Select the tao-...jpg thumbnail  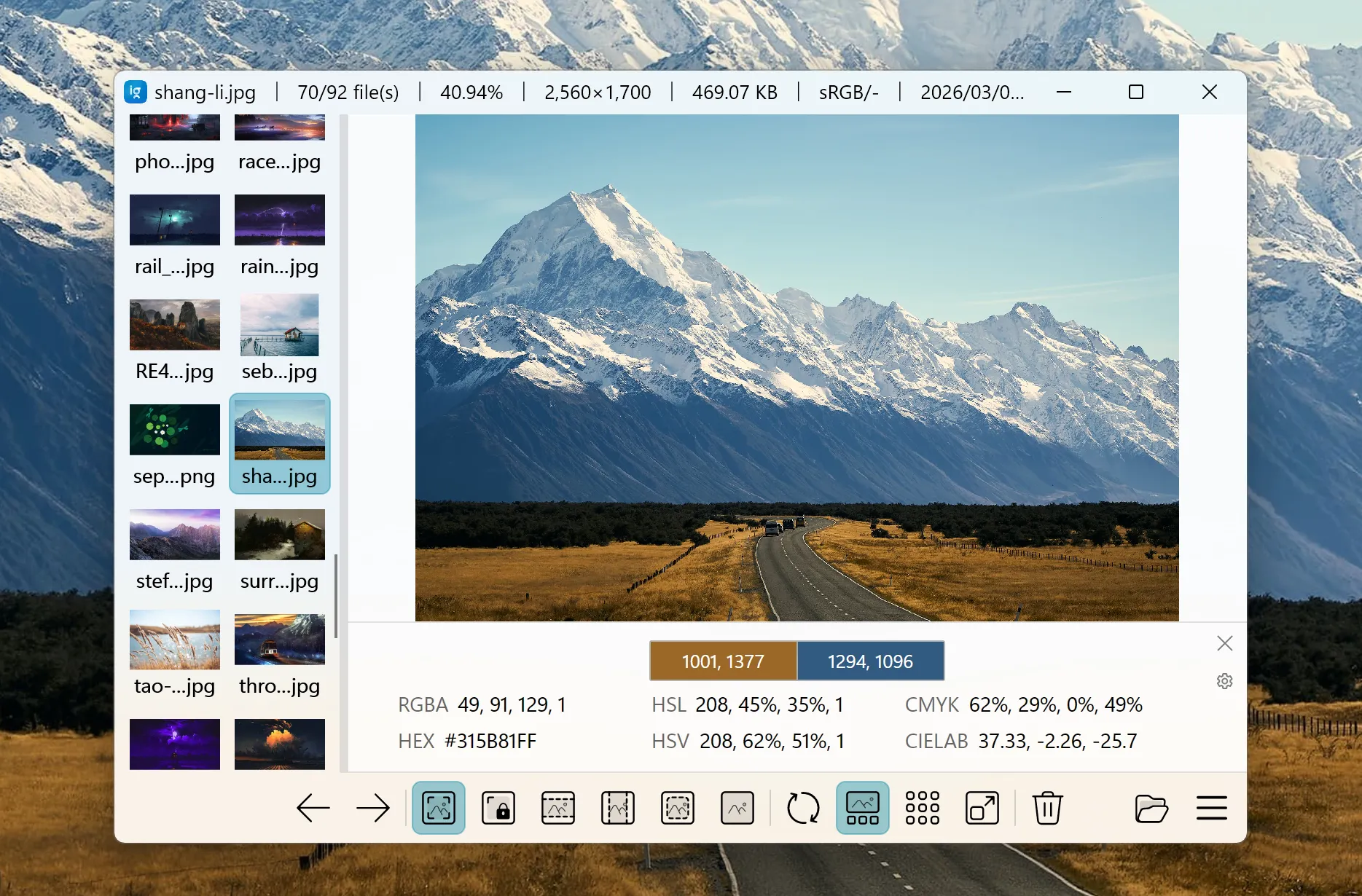pyautogui.click(x=175, y=655)
